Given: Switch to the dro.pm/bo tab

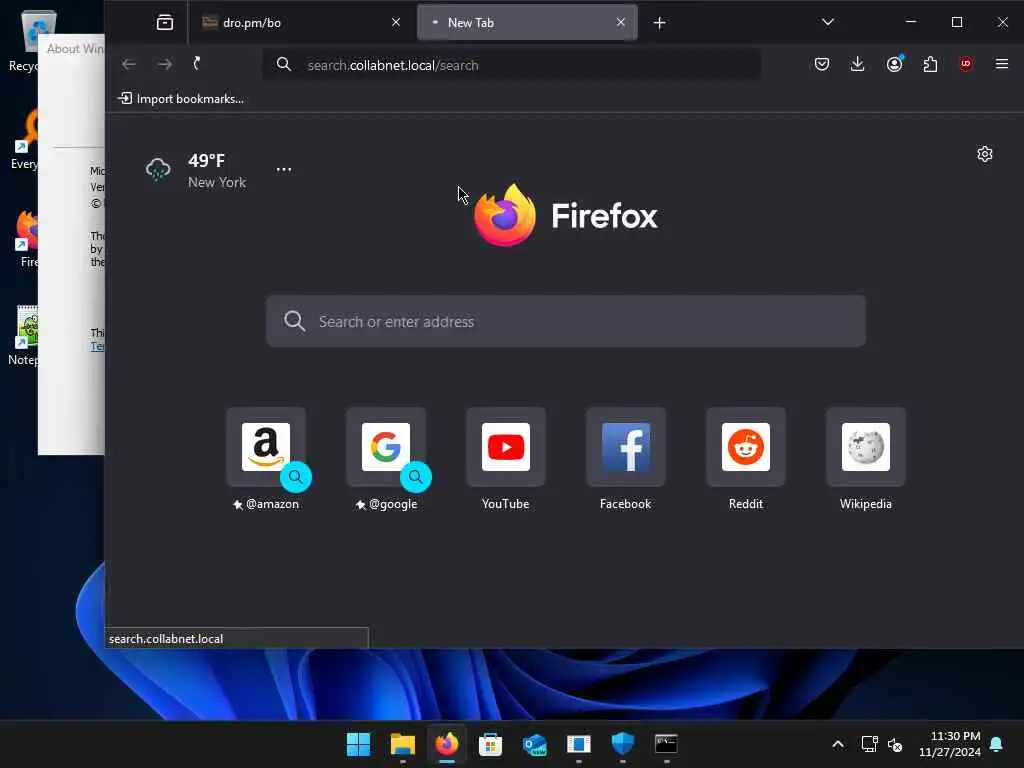Looking at the screenshot, I should pyautogui.click(x=302, y=23).
